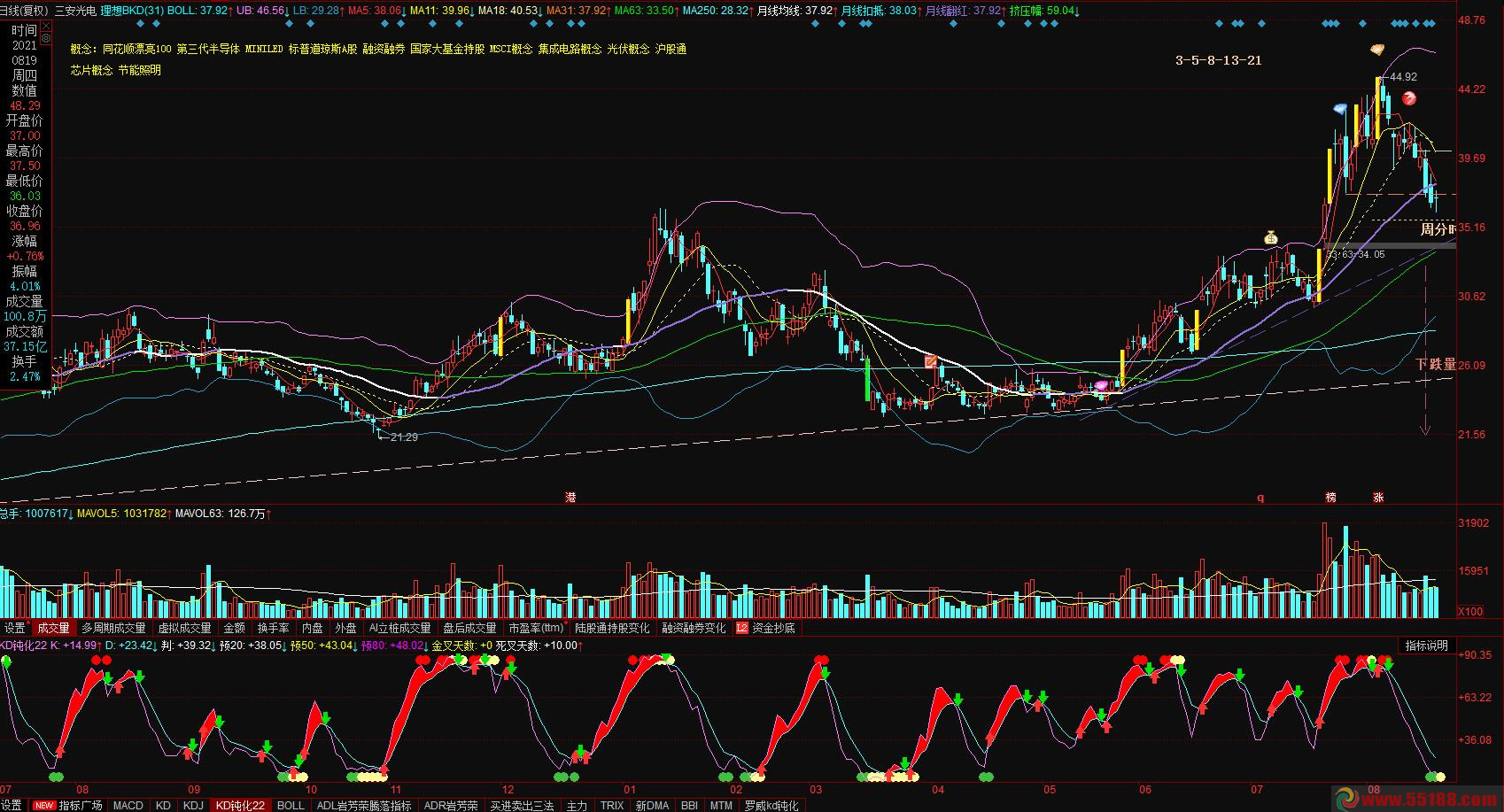Screen dimensions: 1504x812
Task: Switch indicator to MACD
Action: click(128, 806)
